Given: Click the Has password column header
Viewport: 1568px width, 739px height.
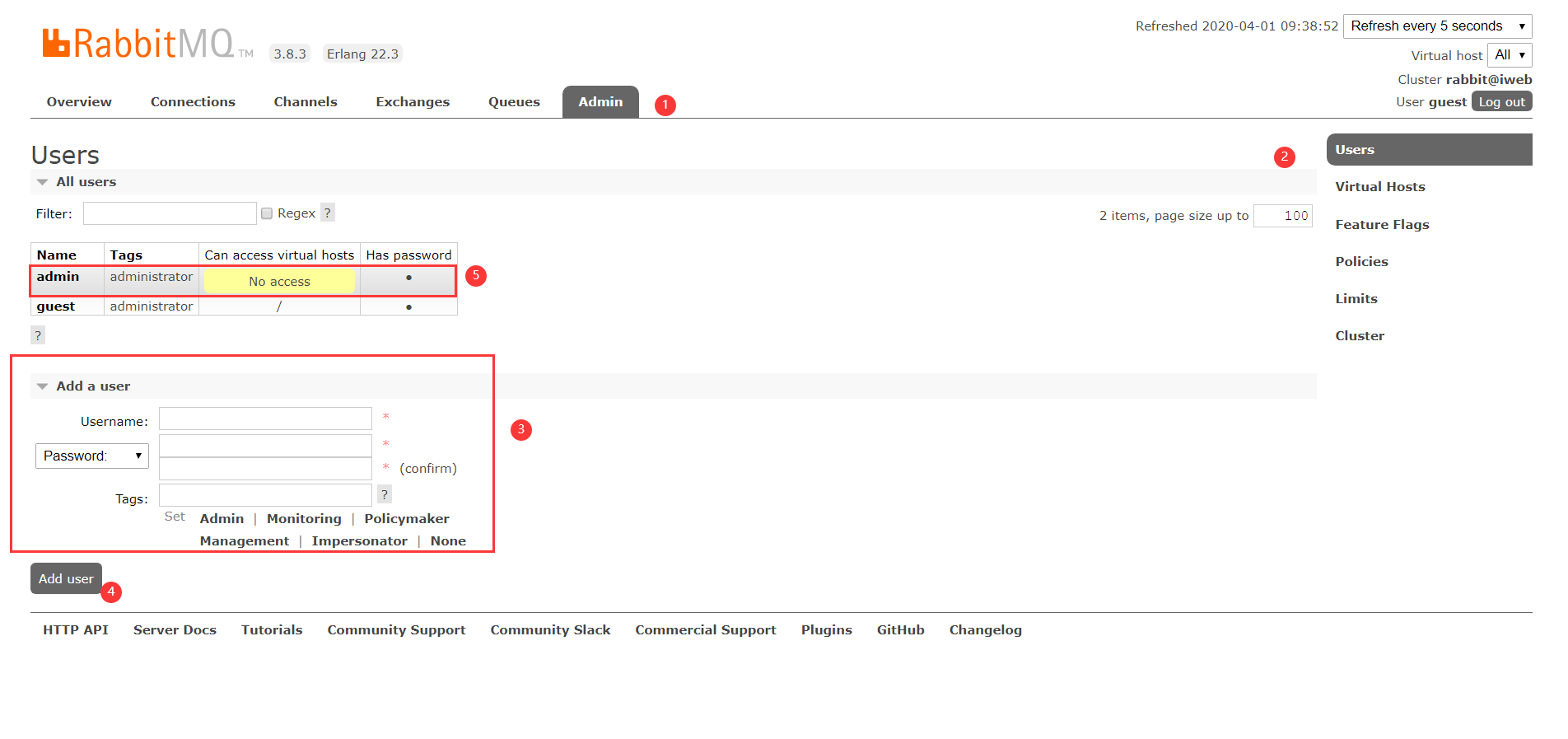Looking at the screenshot, I should click(408, 255).
